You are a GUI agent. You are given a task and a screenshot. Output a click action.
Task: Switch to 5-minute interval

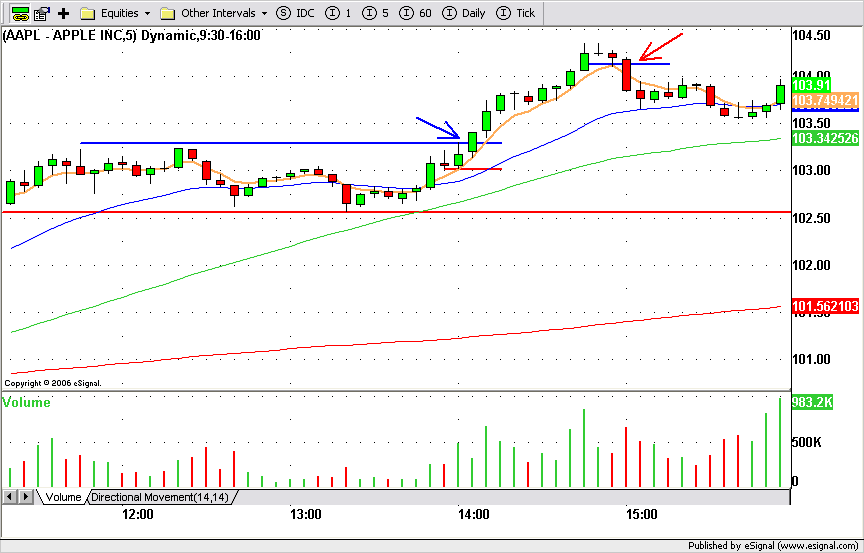(377, 13)
